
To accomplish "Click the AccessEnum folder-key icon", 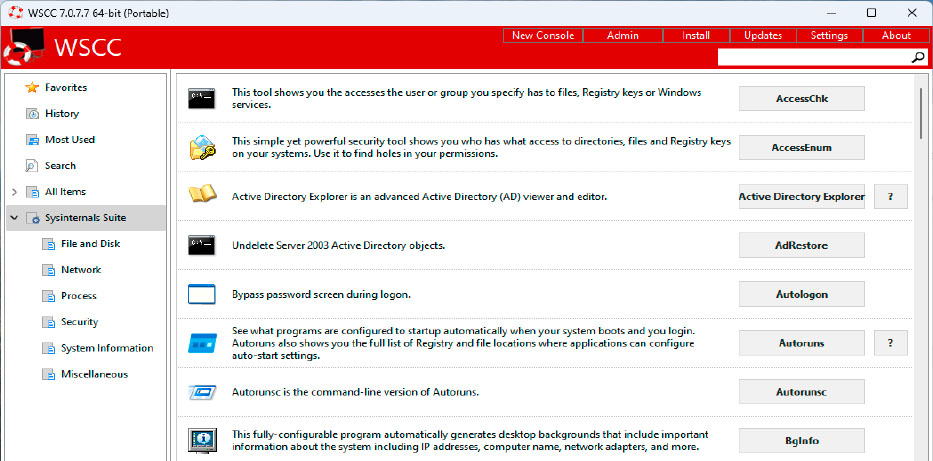I will coord(200,147).
